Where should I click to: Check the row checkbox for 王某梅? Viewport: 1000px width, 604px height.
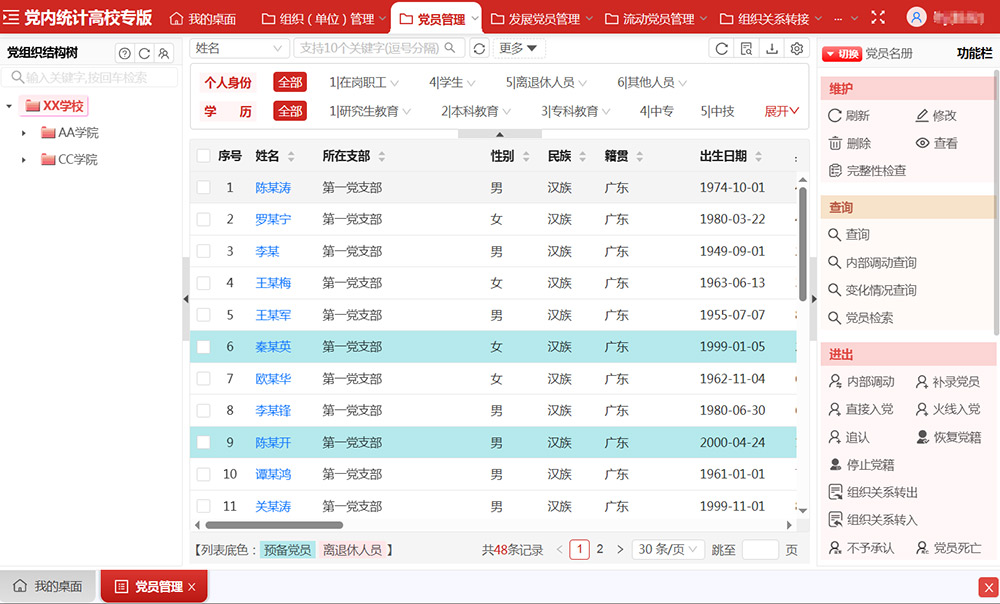click(x=203, y=283)
